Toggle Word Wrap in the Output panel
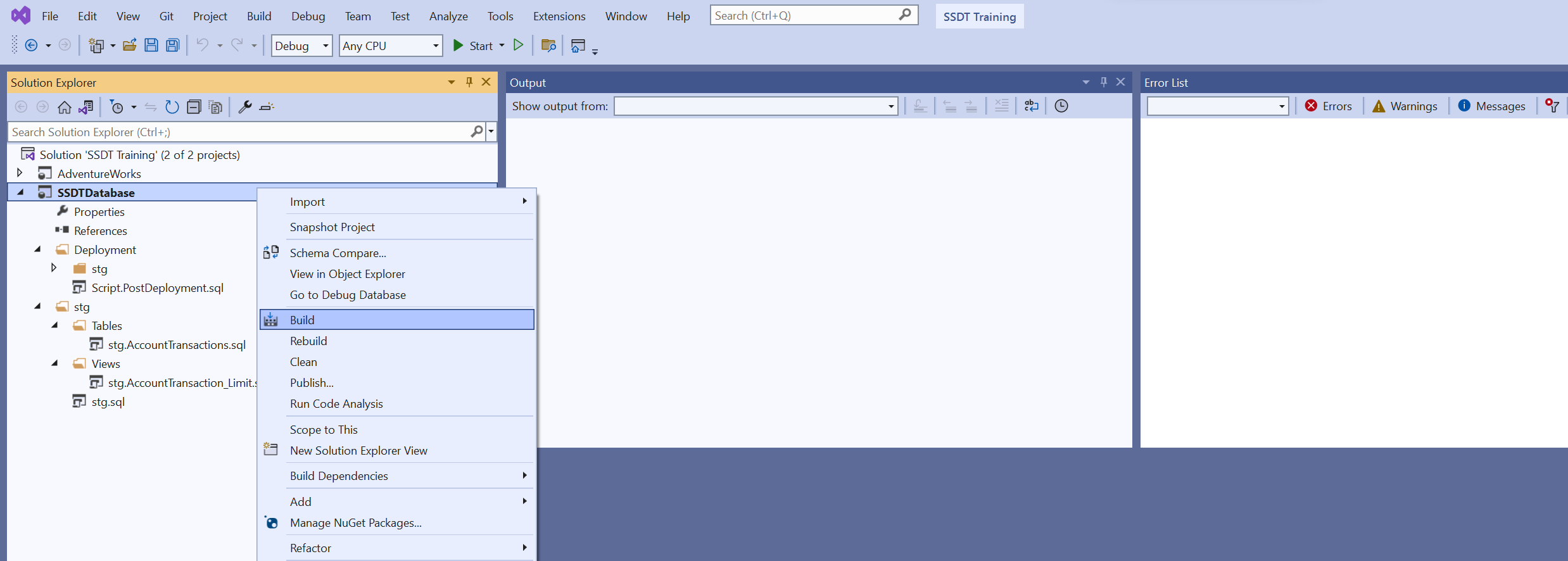1568x561 pixels. point(1031,106)
